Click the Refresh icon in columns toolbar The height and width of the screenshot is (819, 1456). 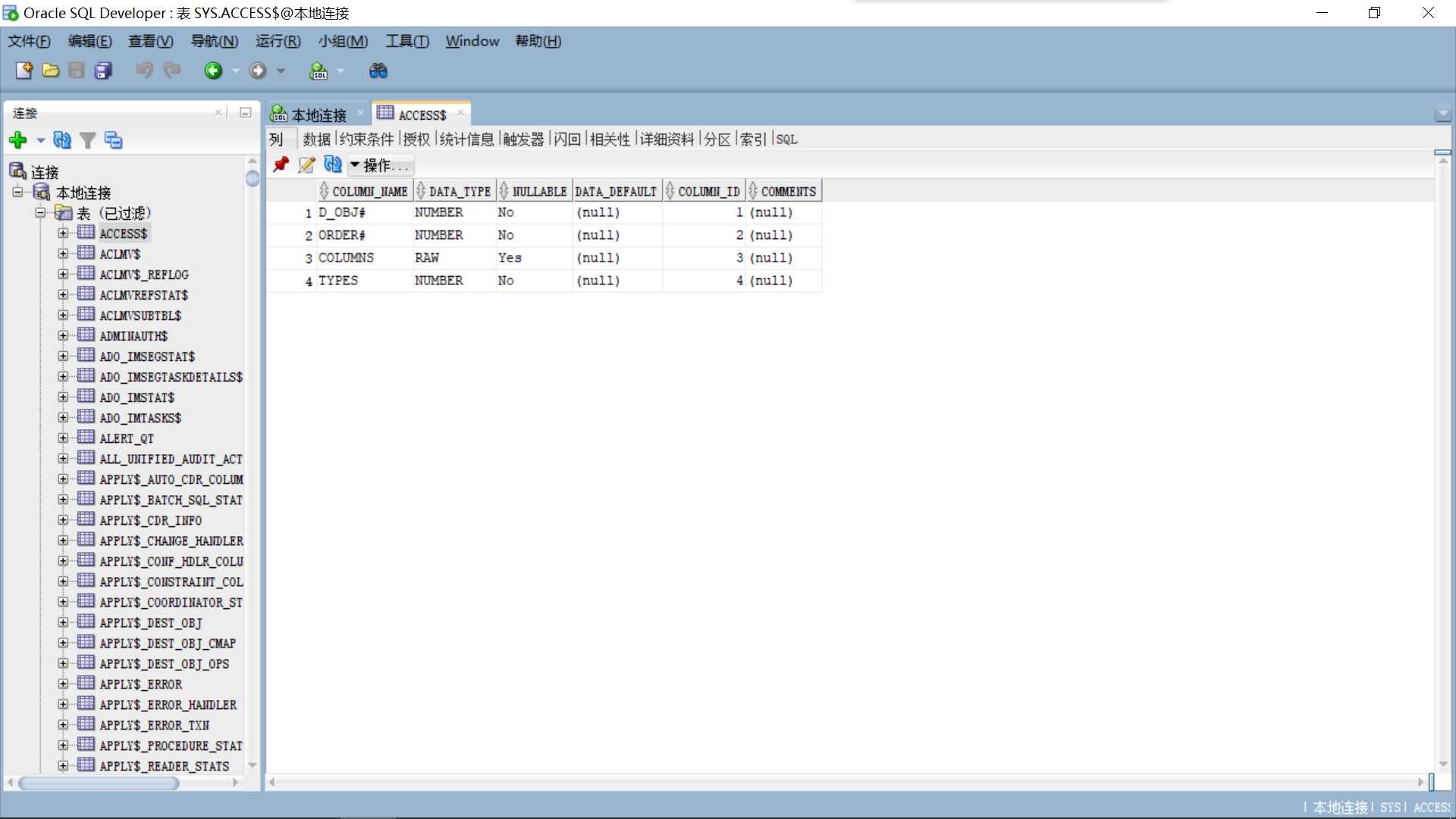click(x=332, y=165)
